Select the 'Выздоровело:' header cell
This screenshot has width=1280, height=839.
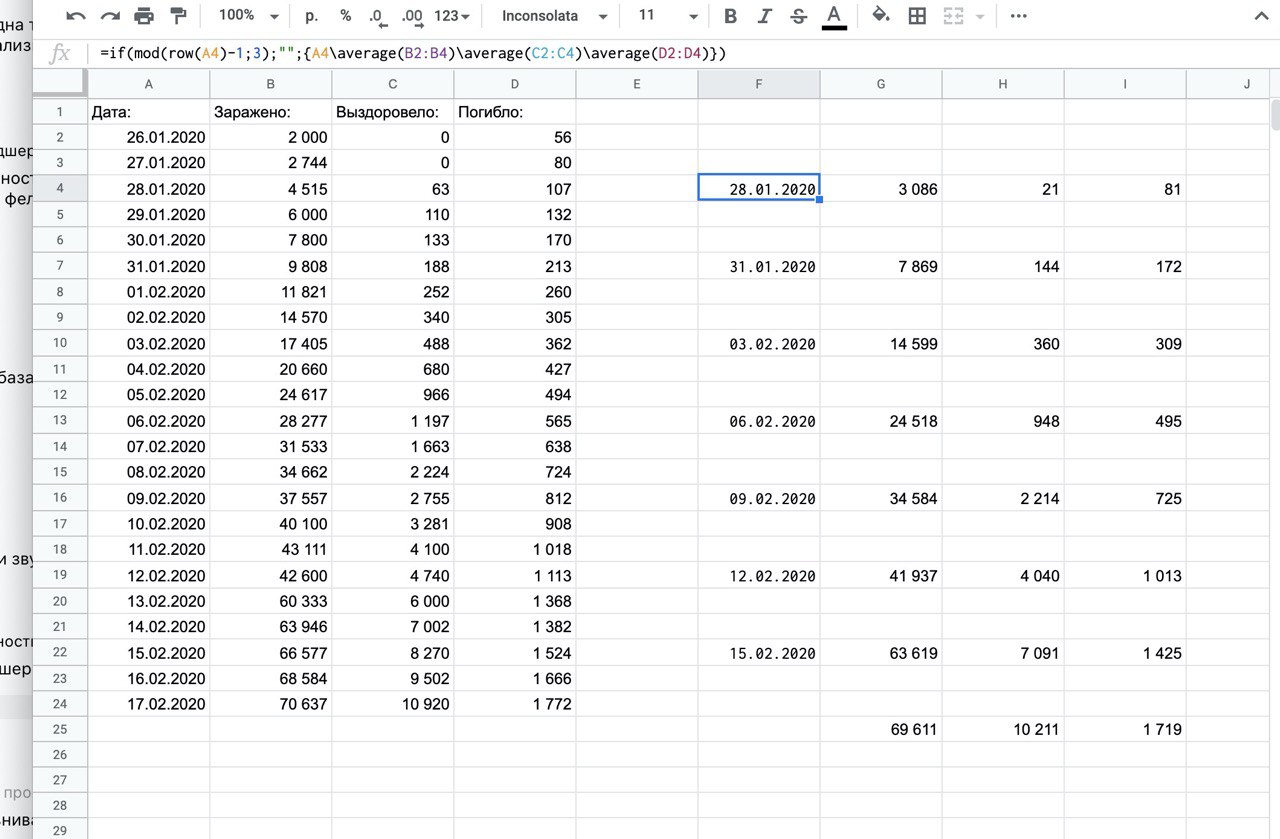tap(393, 112)
